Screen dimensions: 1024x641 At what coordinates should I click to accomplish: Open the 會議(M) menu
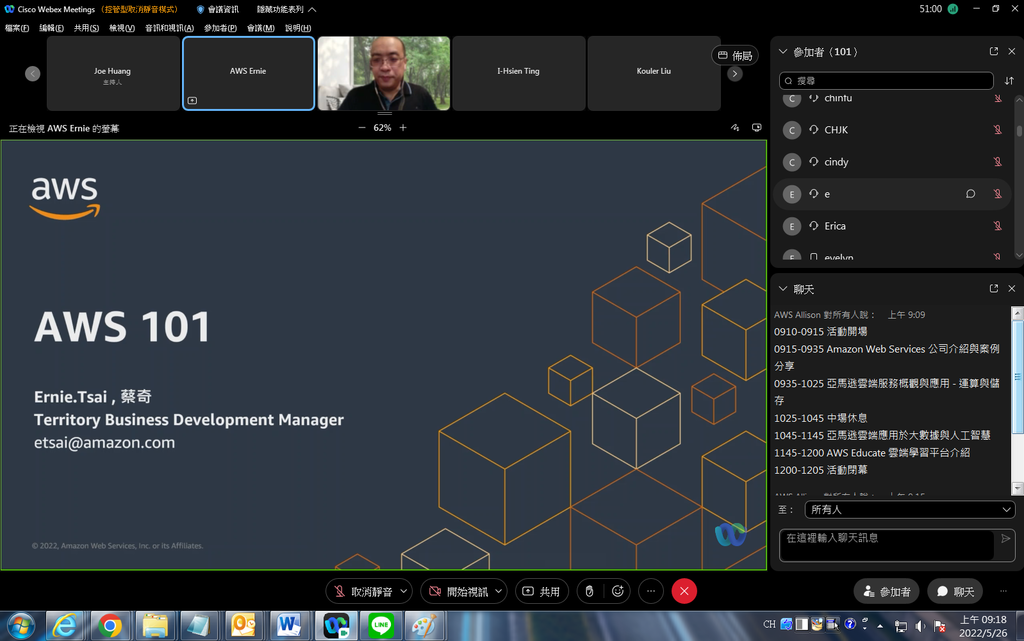click(261, 28)
